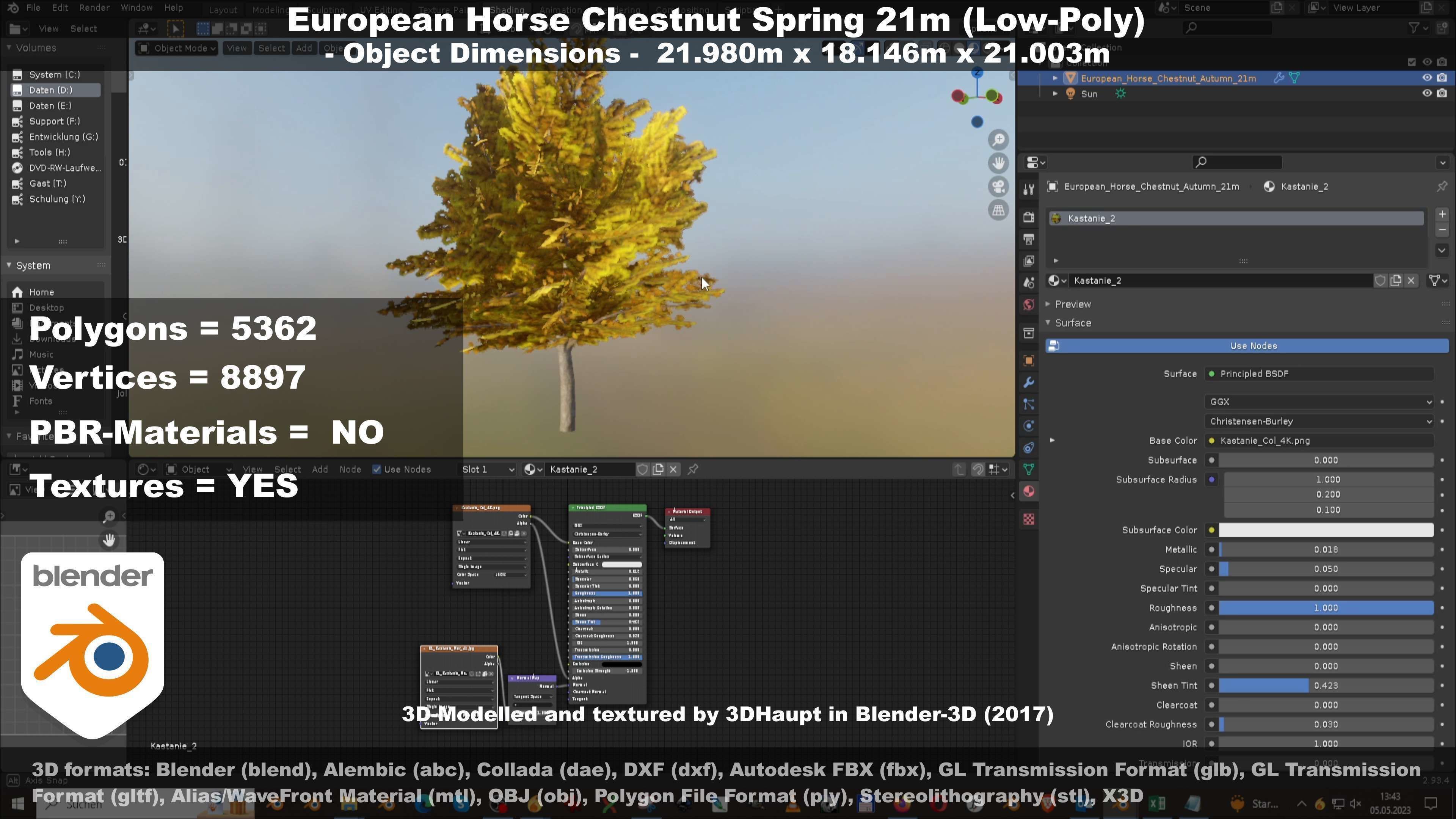This screenshot has height=819, width=1456.
Task: Expand European_Horse_Chestnut_Autumn_21m tree item
Action: pyautogui.click(x=1055, y=78)
